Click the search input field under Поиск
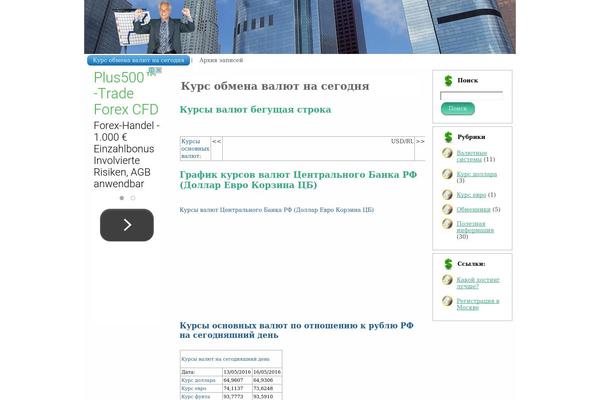 coord(471,96)
